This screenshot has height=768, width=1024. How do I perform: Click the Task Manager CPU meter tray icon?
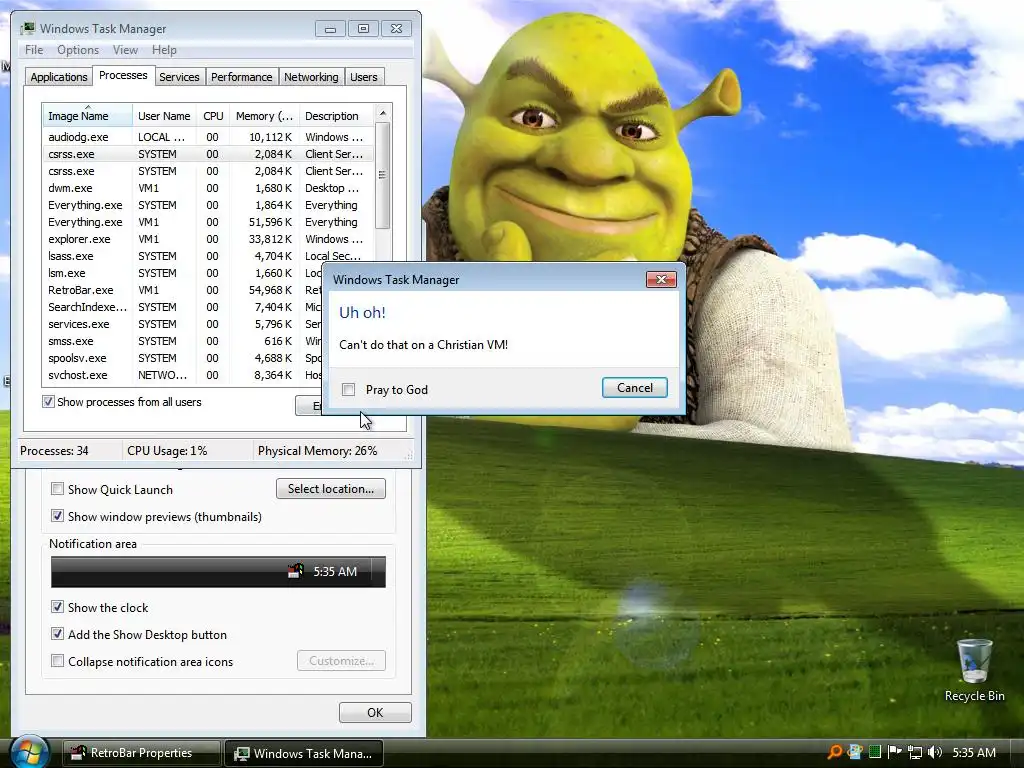point(875,752)
